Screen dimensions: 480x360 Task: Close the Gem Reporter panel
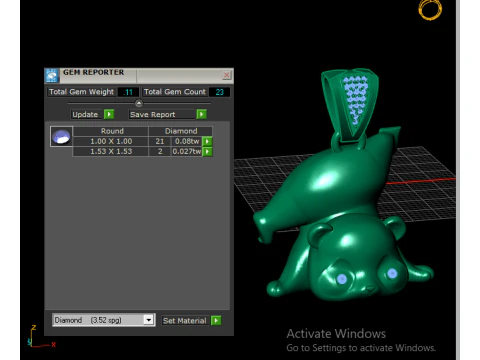click(x=227, y=75)
